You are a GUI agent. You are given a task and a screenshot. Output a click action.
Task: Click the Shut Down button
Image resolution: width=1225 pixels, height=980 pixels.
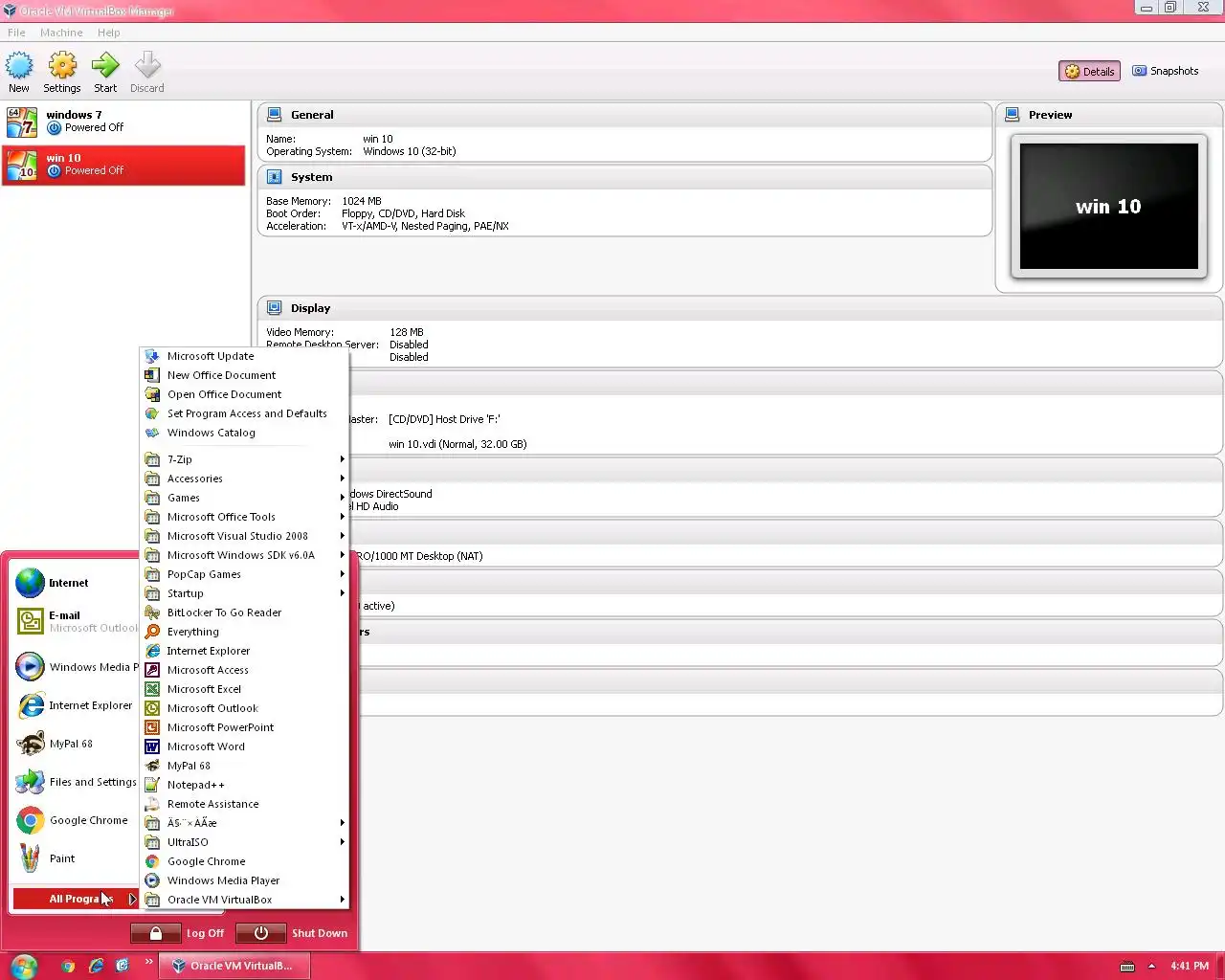(292, 933)
